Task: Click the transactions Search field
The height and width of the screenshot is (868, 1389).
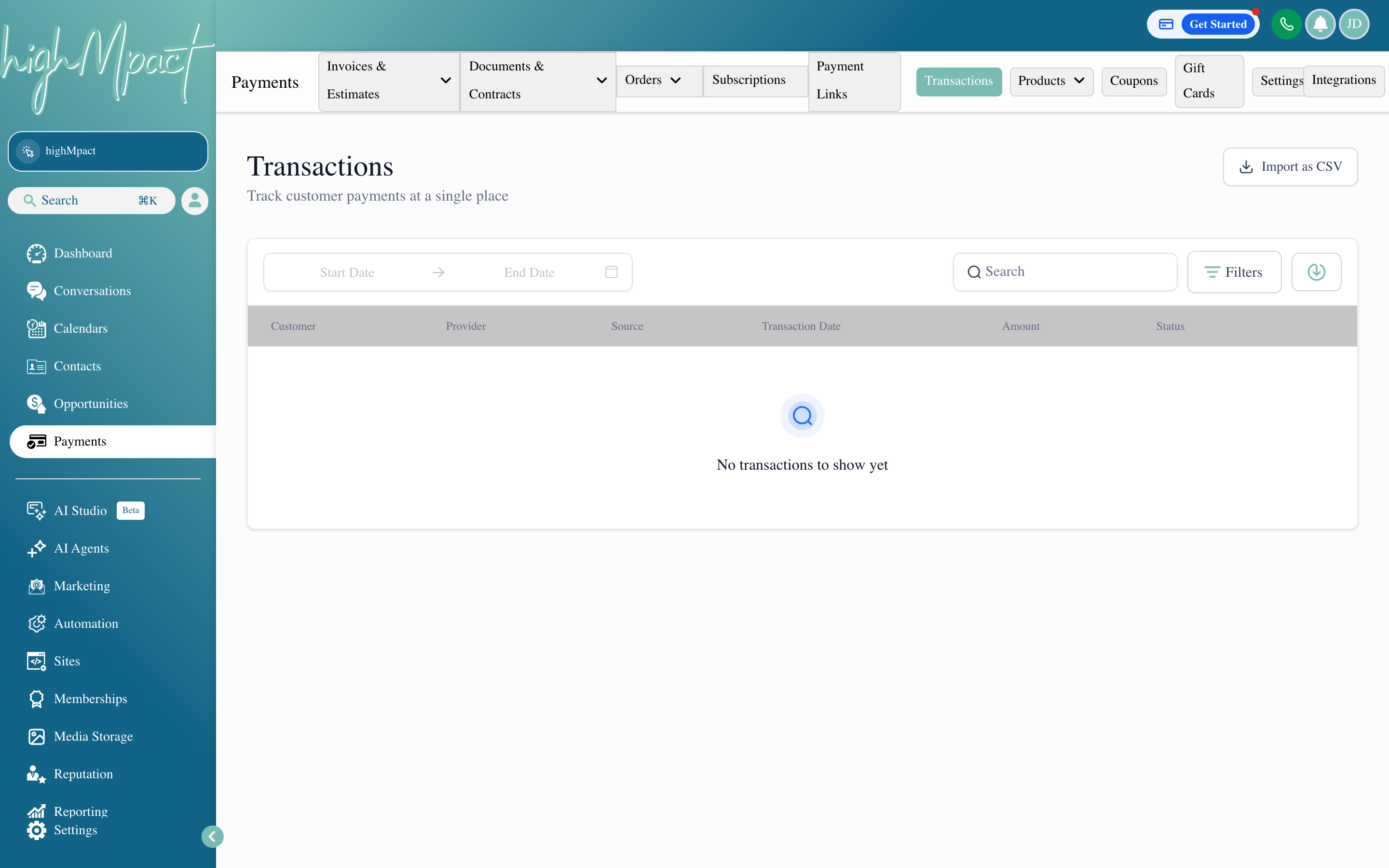Action: click(1065, 272)
